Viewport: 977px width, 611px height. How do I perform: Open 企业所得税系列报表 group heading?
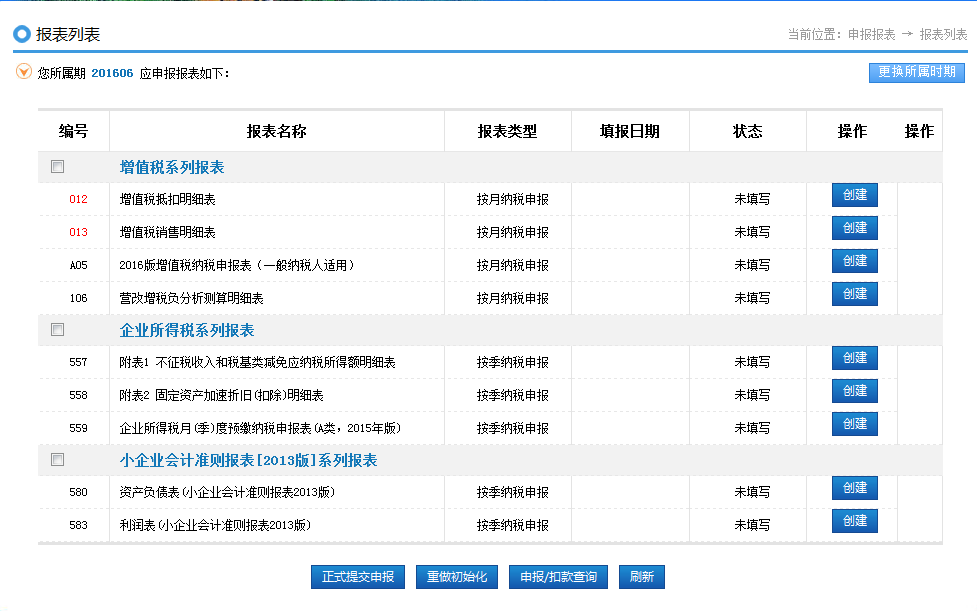point(187,330)
